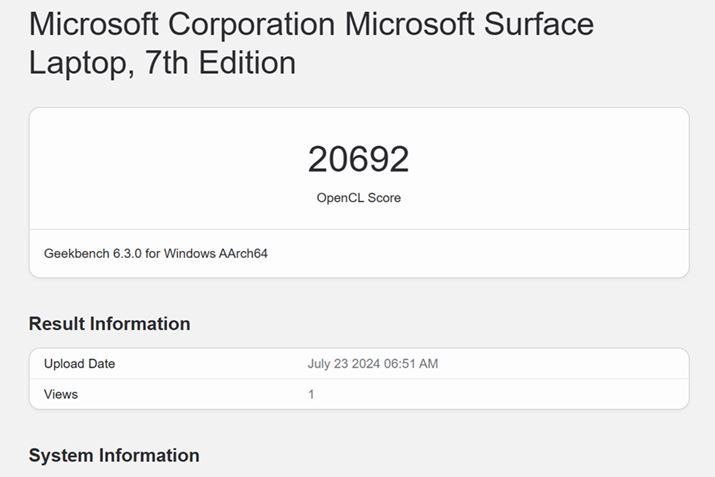This screenshot has width=715, height=477.
Task: Click the "July 23 2024" date value
Action: coord(346,364)
